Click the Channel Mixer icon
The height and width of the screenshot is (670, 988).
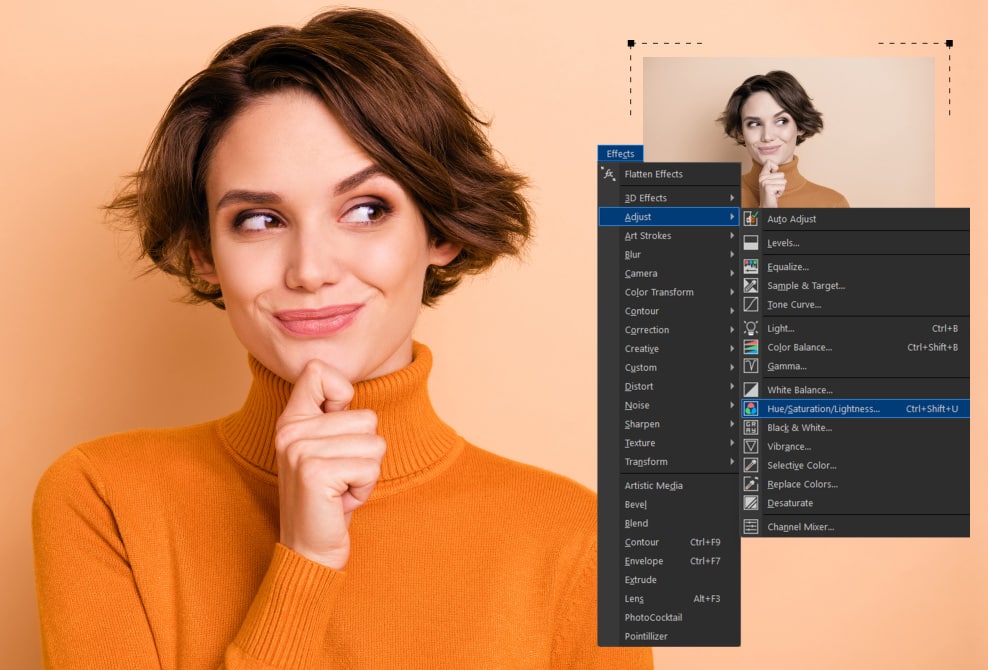pos(751,527)
